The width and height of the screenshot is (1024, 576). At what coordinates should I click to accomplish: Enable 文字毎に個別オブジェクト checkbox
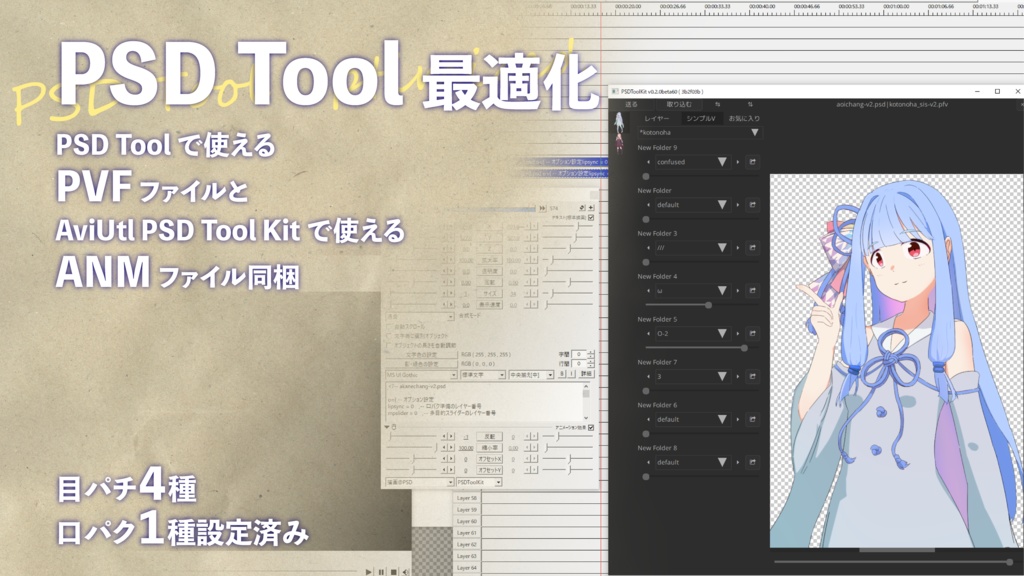[390, 336]
